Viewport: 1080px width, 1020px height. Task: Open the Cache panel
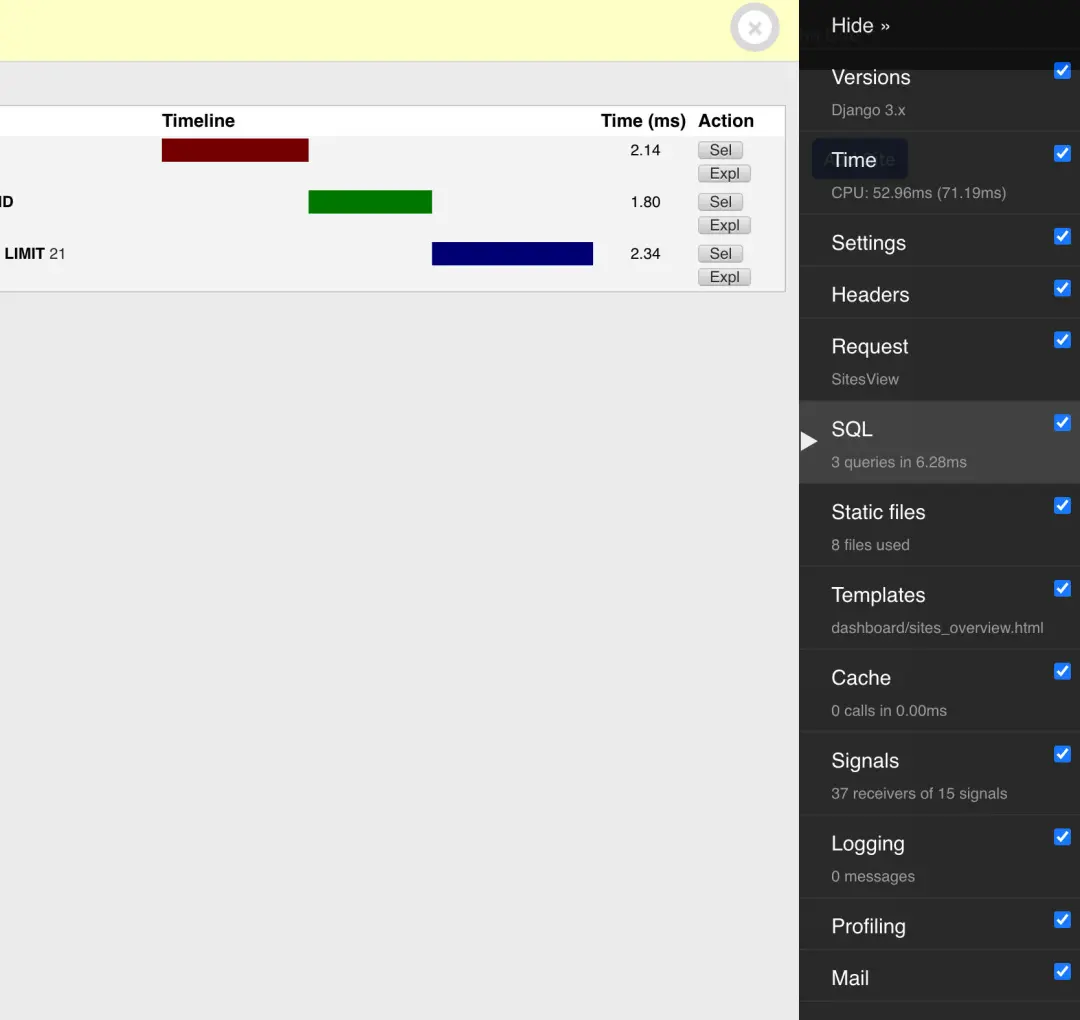(x=861, y=677)
